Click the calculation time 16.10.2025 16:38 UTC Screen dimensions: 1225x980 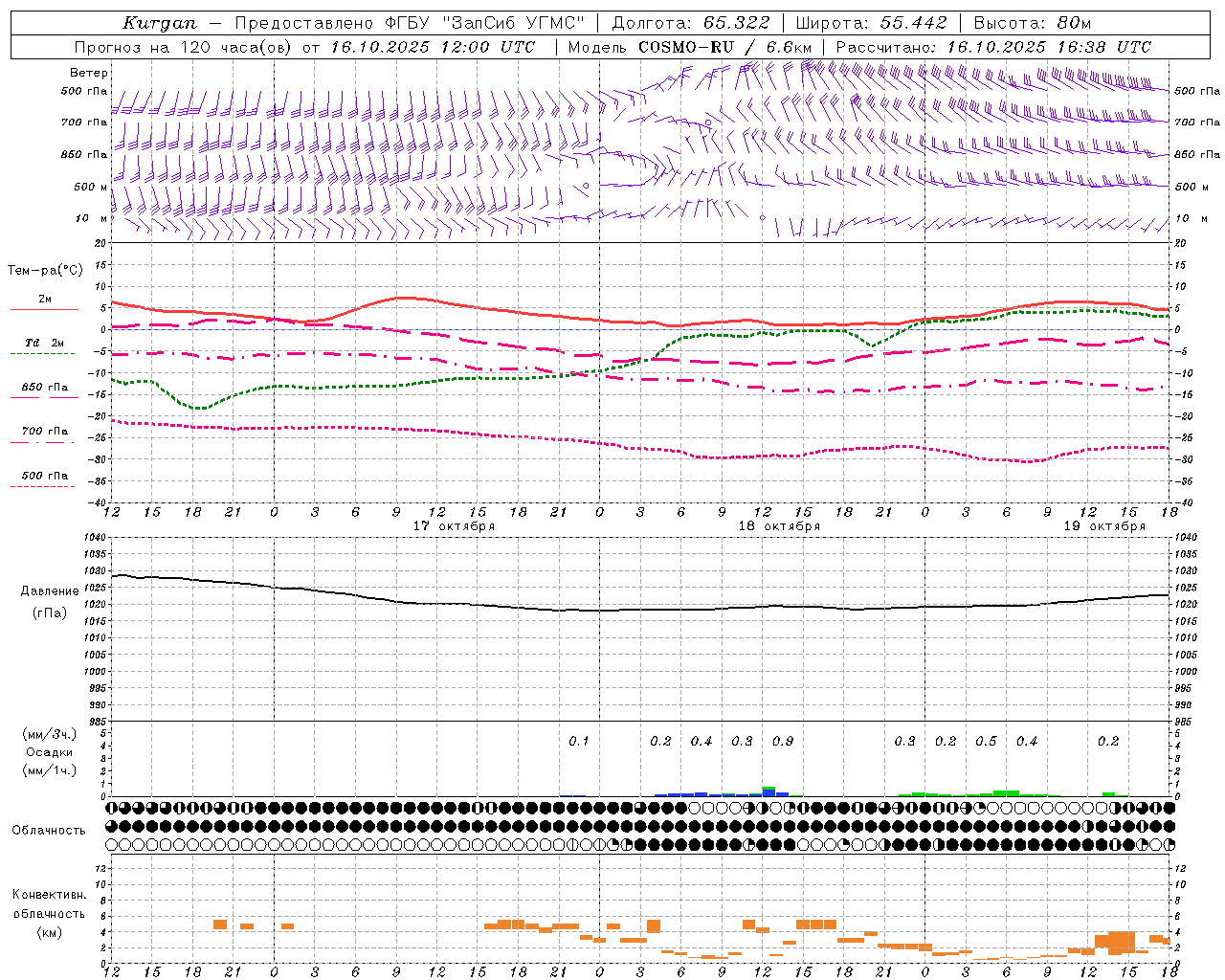tap(1049, 47)
